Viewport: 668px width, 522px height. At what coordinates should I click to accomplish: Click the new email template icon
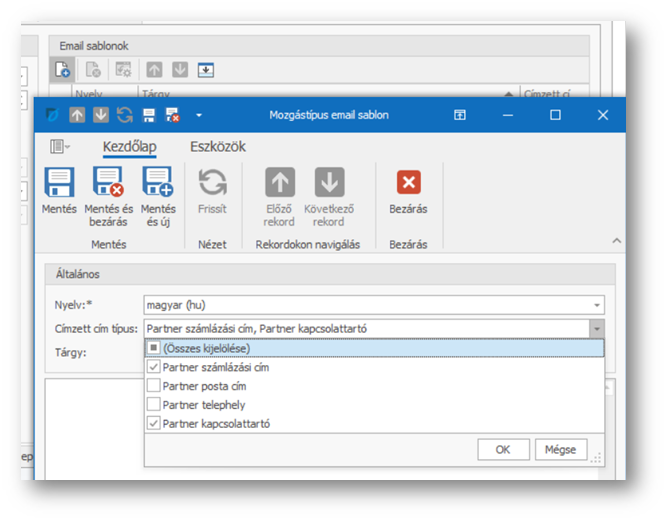tap(62, 69)
